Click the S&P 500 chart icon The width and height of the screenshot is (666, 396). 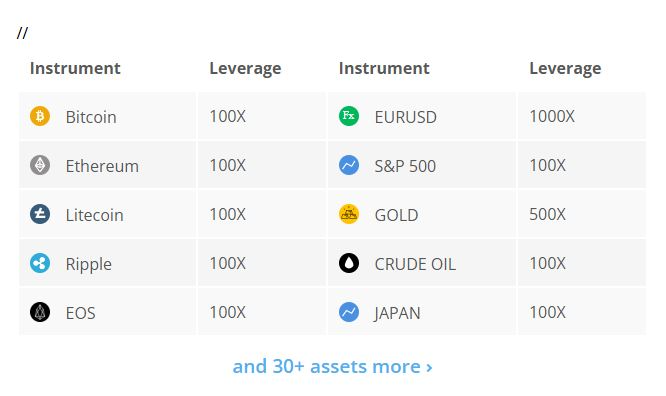(x=349, y=165)
